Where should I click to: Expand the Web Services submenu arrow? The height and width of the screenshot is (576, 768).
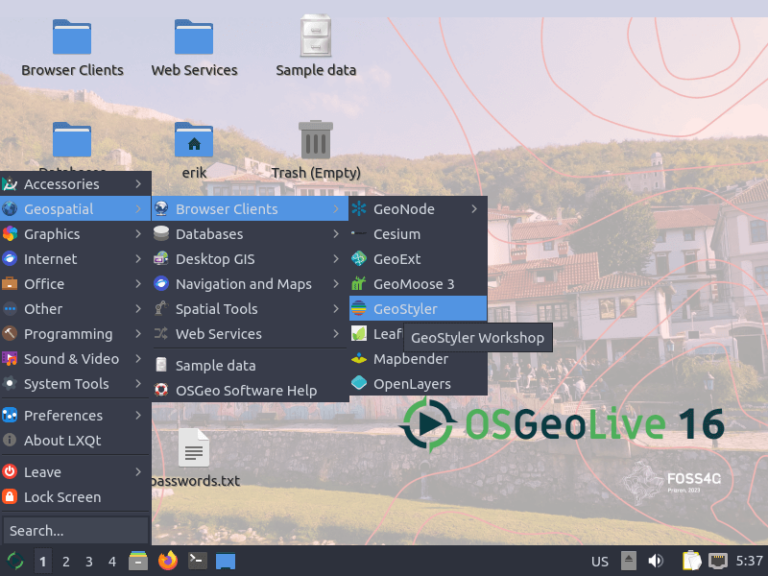point(336,334)
